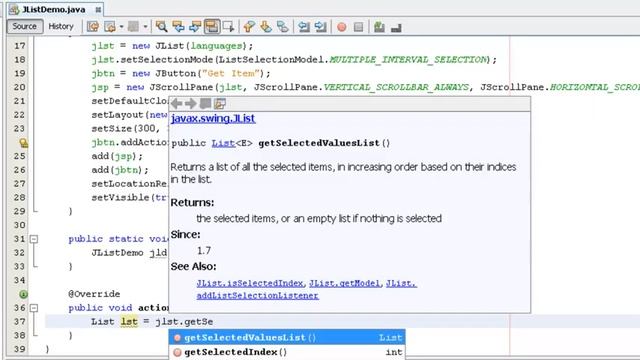640x360 pixels.
Task: Click the highlighted 'lst' variable on line 37
Action: [x=129, y=322]
